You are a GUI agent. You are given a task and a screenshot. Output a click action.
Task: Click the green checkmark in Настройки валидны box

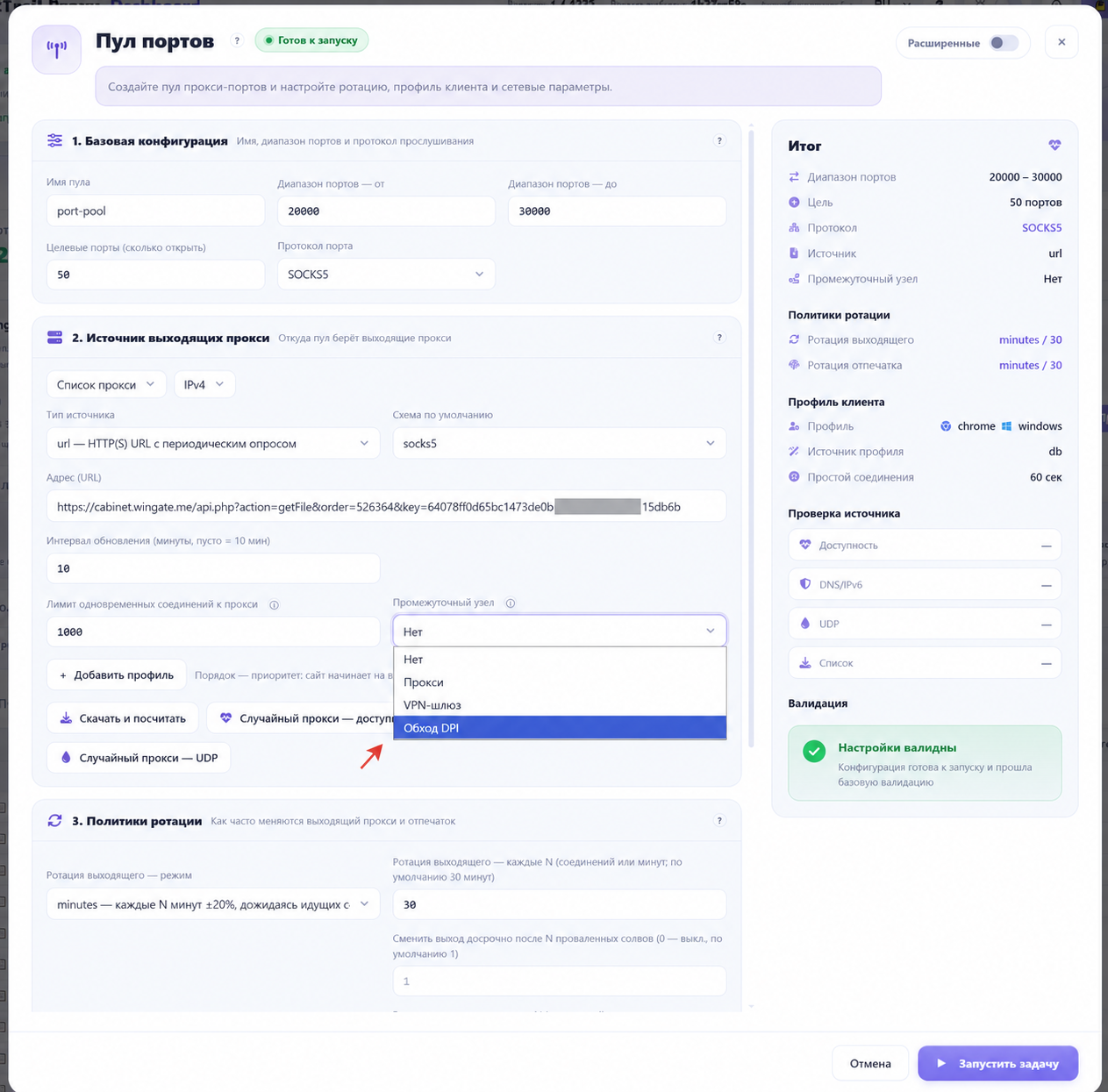click(814, 752)
